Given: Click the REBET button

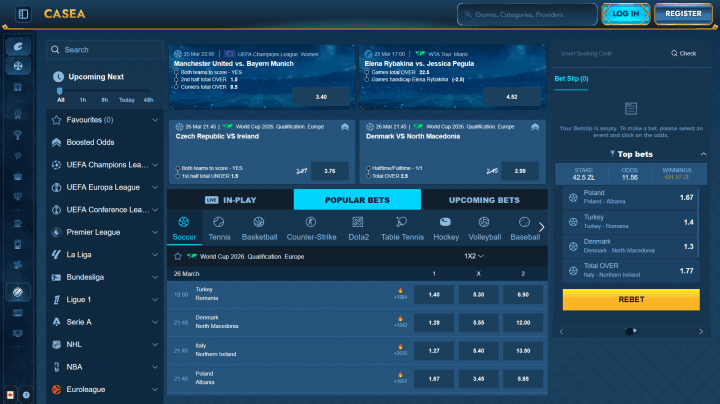Looking at the screenshot, I should click(631, 299).
